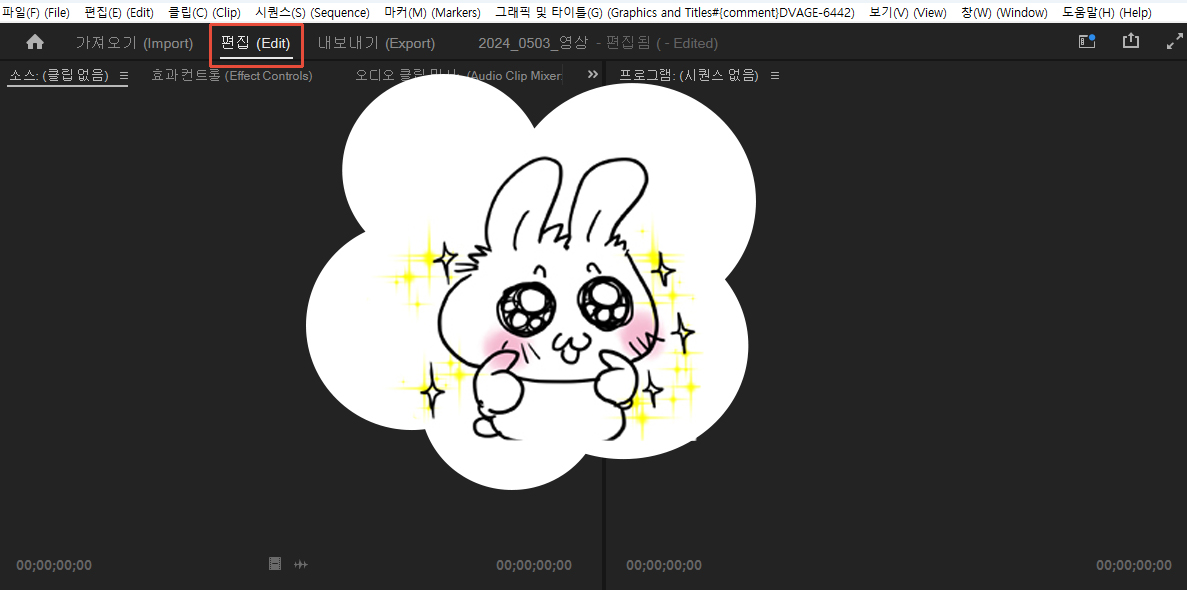Open the Graphics and Titles menu
This screenshot has height=590, width=1187.
(x=675, y=13)
